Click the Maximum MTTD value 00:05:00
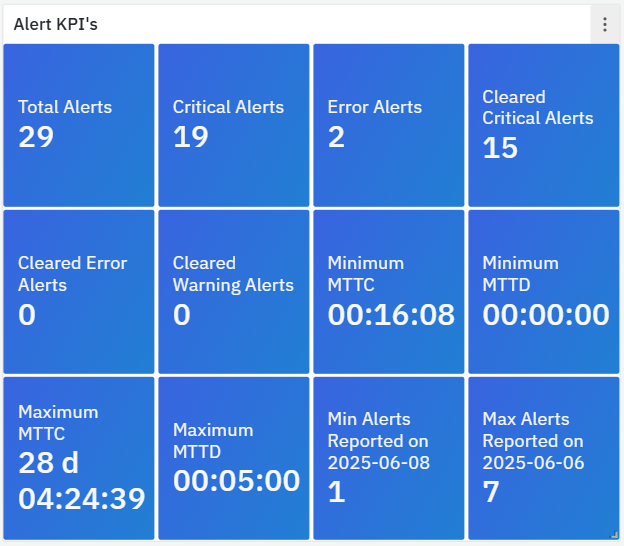 pyautogui.click(x=236, y=481)
